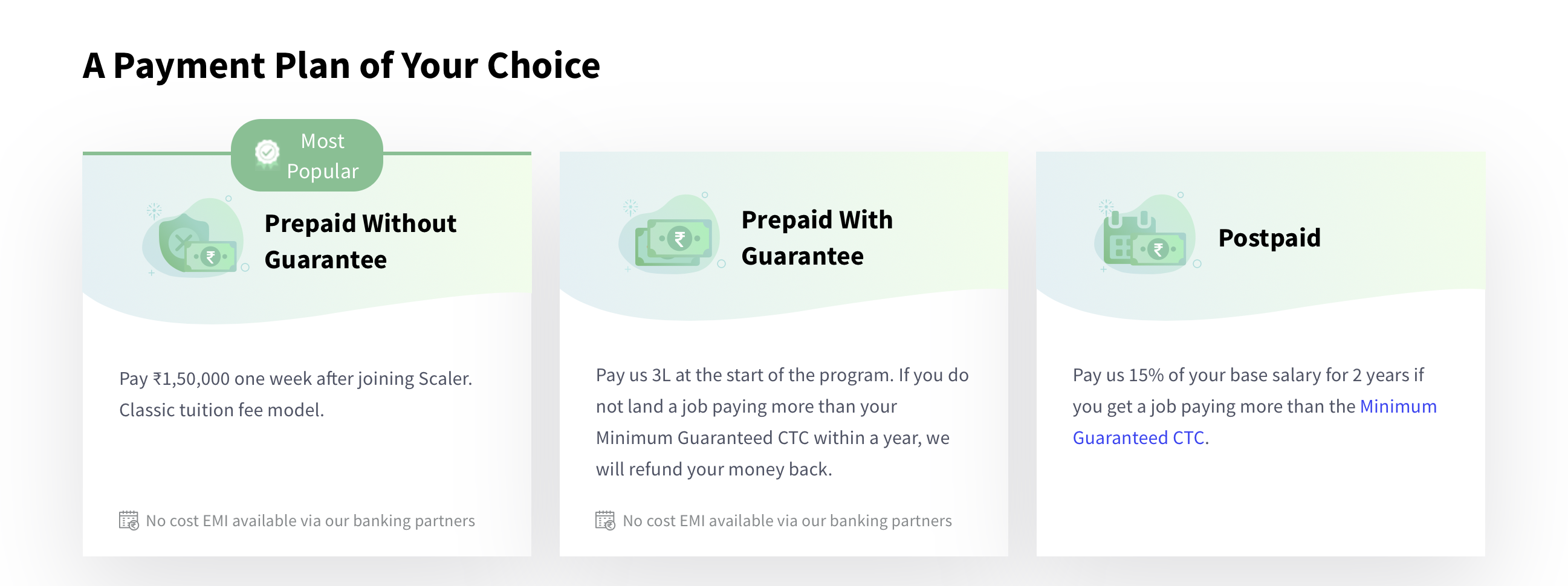Click the 15% base salary description text
1568x586 pixels.
[1248, 375]
